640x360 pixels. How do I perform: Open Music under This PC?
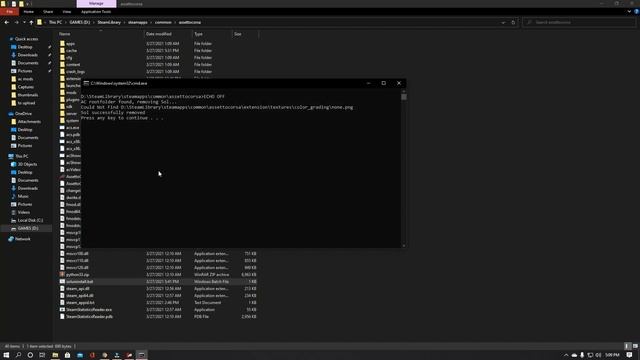(23, 196)
